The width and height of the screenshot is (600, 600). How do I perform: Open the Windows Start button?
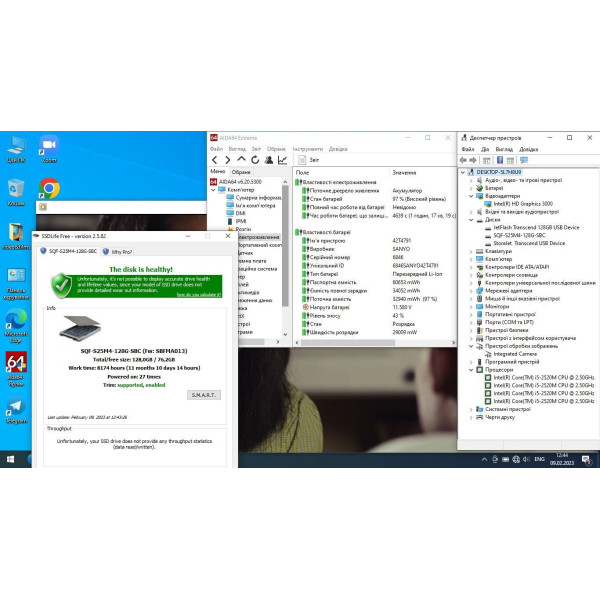(x=10, y=459)
